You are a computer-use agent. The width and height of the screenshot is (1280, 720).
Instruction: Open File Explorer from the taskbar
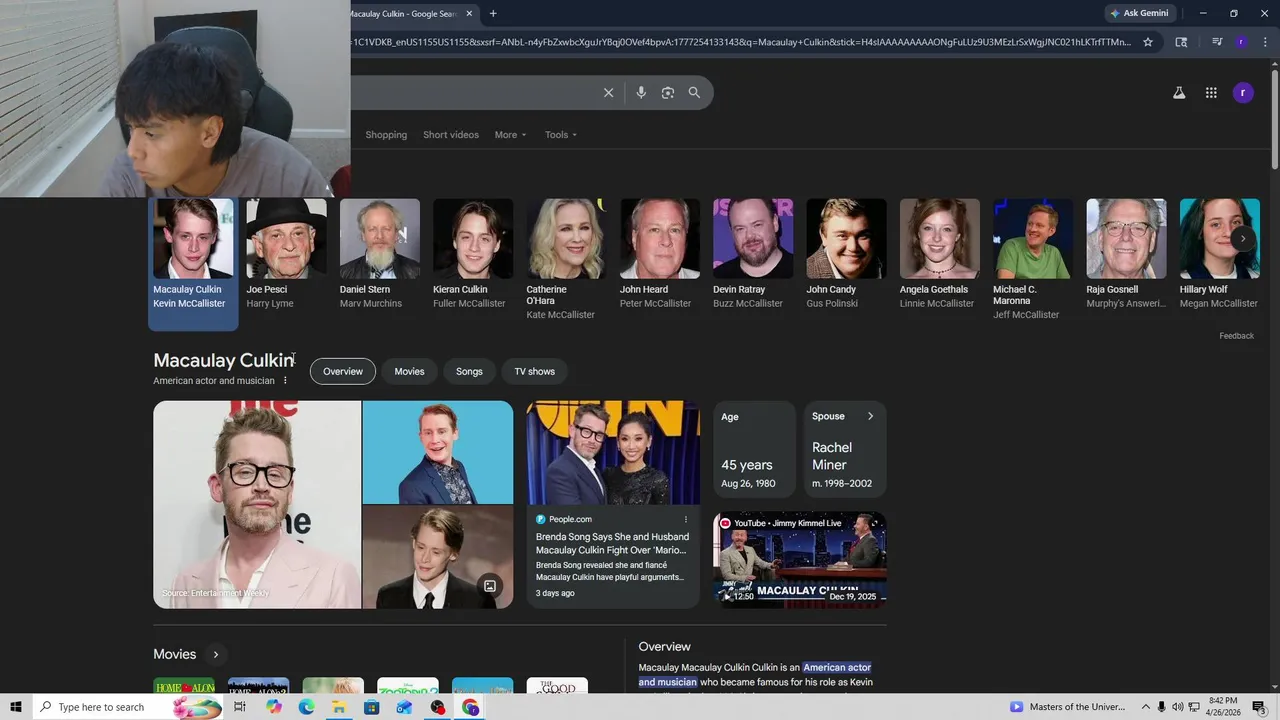pyautogui.click(x=339, y=707)
